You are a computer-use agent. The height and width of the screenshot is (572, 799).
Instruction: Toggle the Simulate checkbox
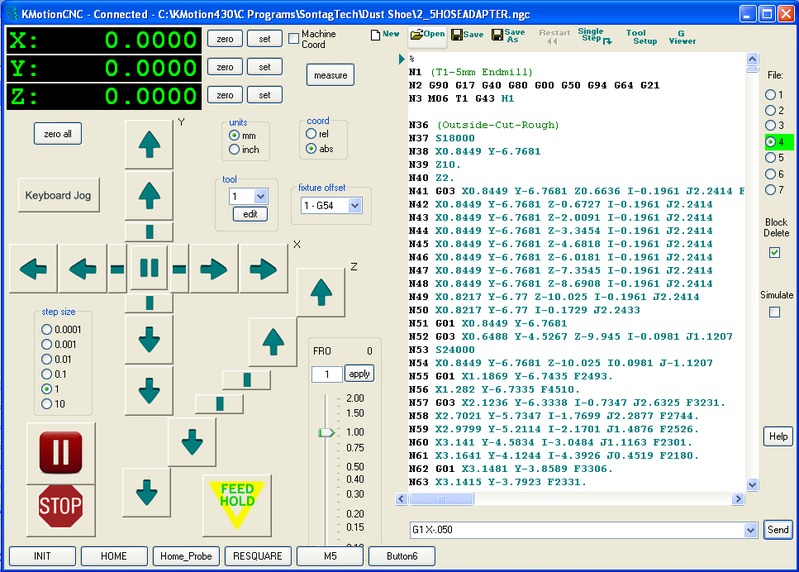774,312
